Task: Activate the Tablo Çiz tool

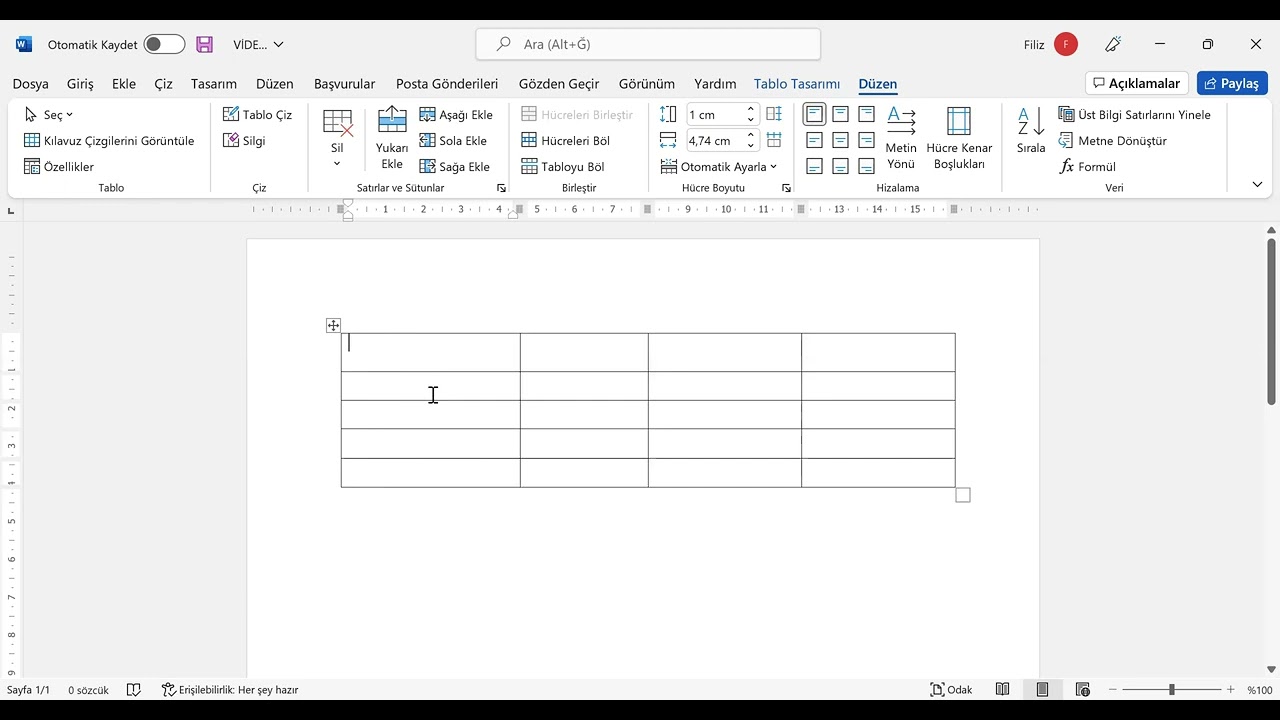Action: 257,115
